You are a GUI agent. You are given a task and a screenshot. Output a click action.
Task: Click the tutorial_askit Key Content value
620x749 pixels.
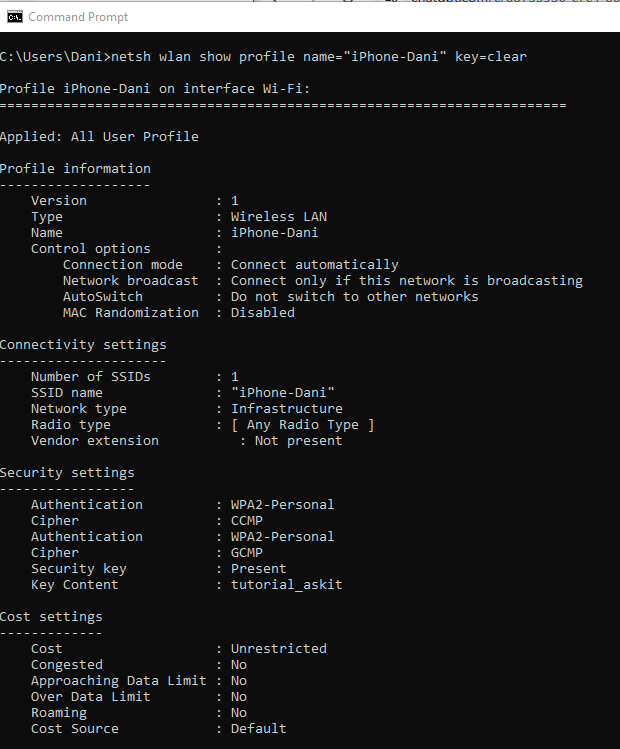click(x=287, y=585)
